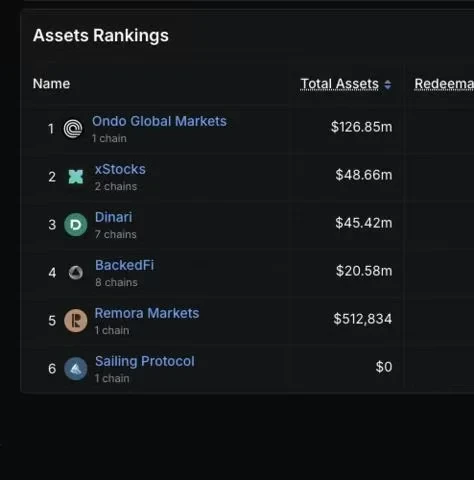Open the Remora Markets link
The height and width of the screenshot is (480, 474).
[x=147, y=313]
